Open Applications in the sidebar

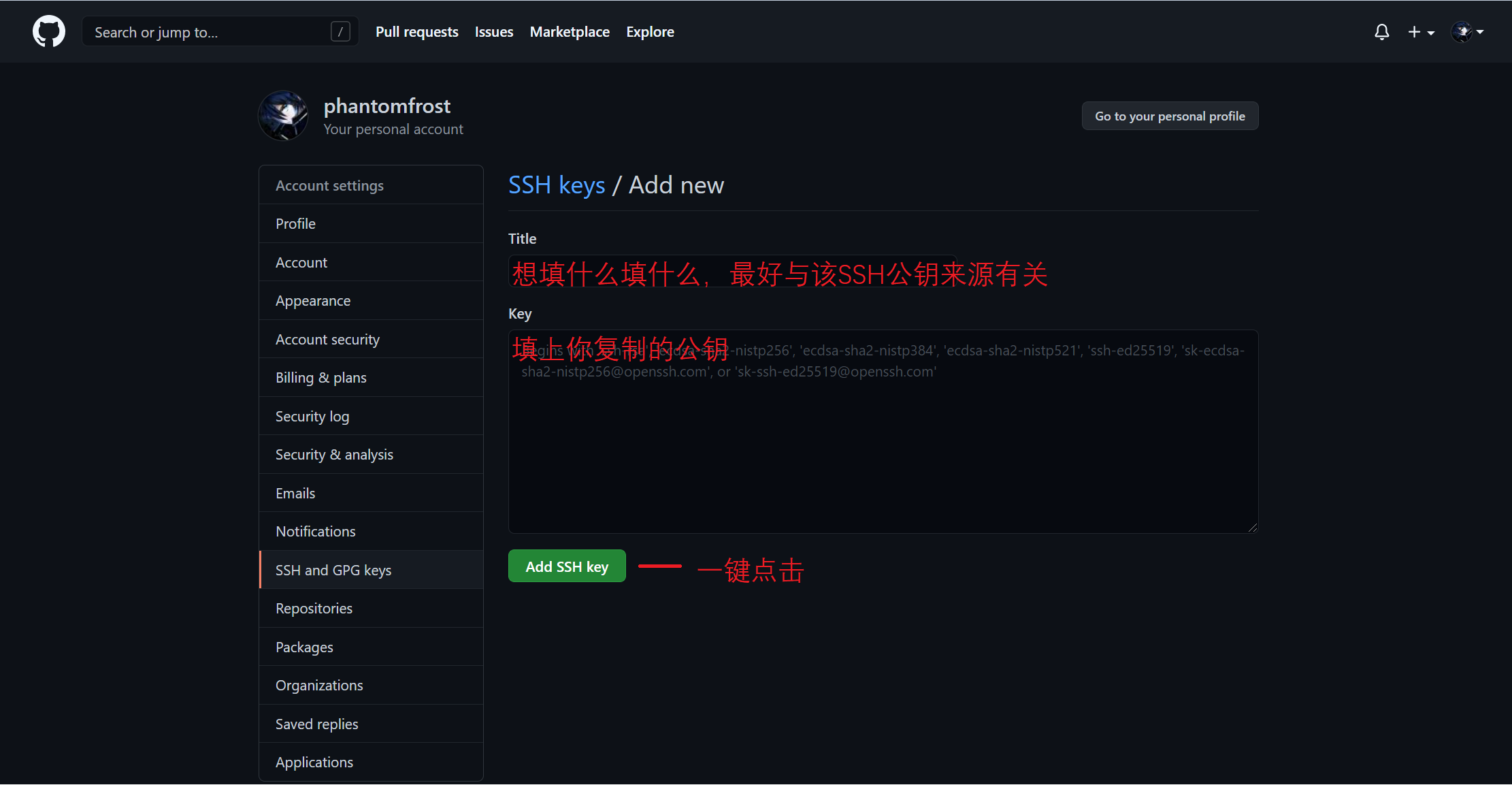[x=371, y=763]
